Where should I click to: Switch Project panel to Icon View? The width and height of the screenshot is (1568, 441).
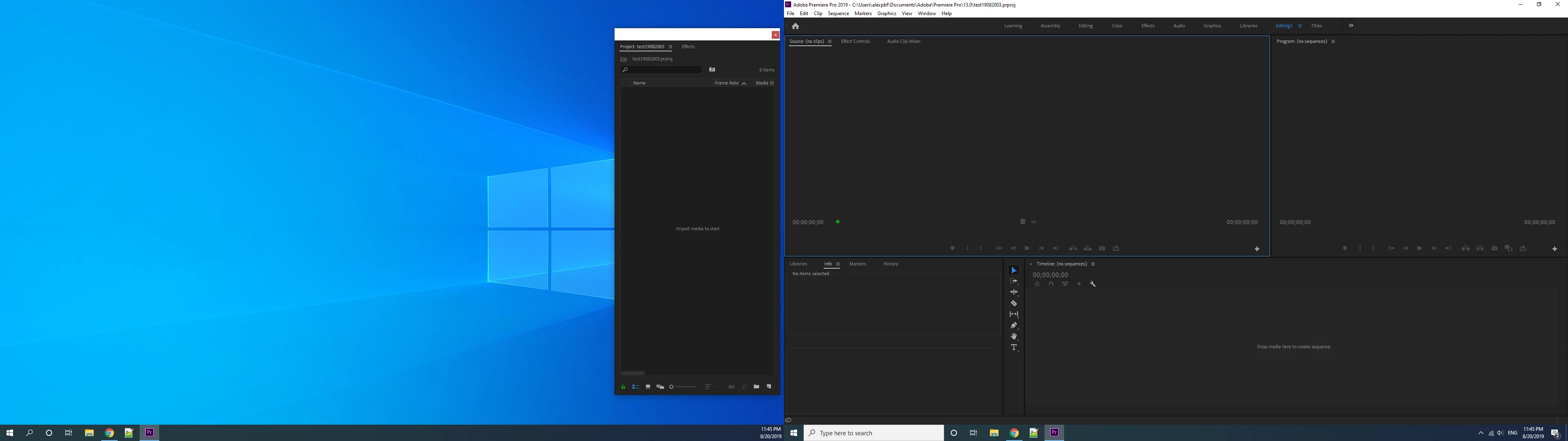coord(648,387)
